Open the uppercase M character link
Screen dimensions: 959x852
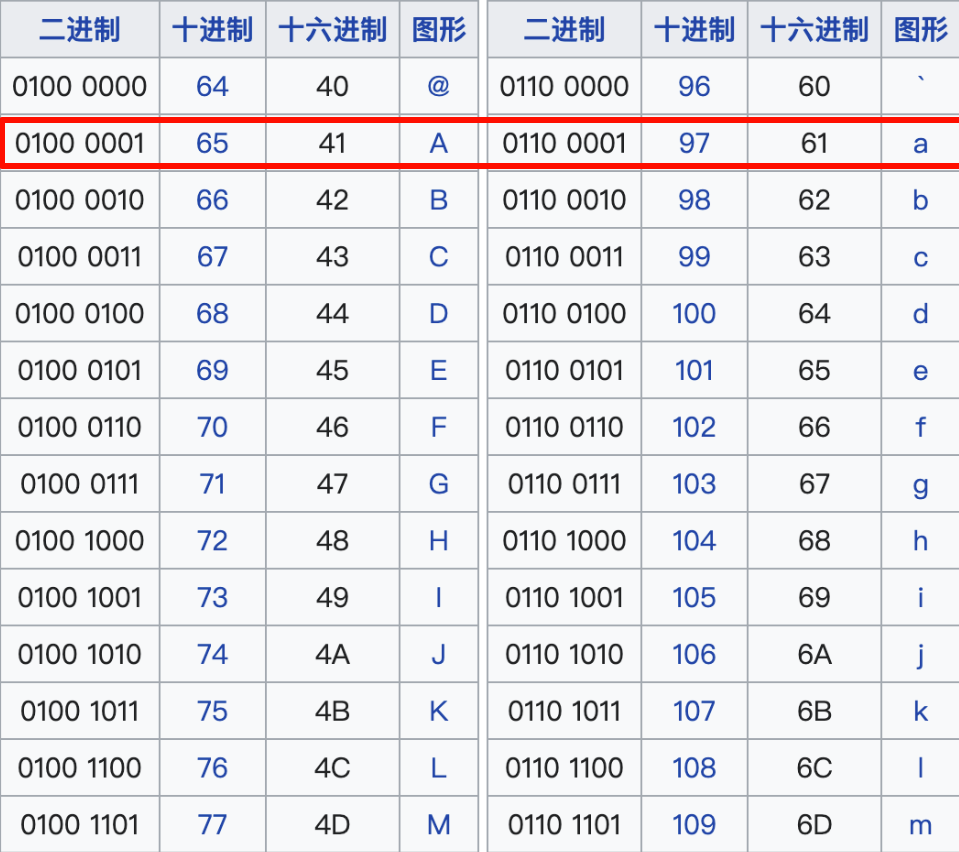[x=438, y=825]
